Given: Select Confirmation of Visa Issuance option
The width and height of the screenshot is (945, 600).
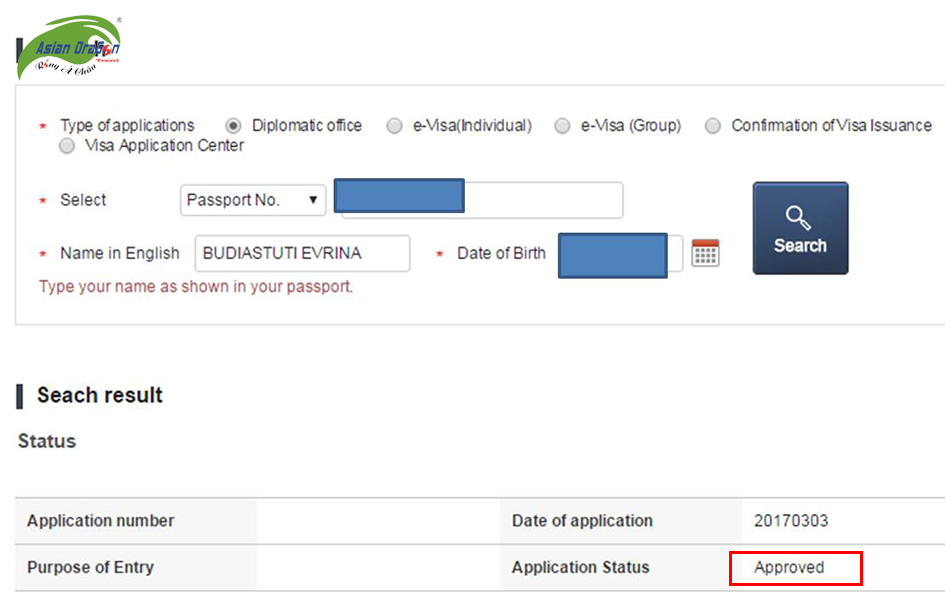Looking at the screenshot, I should (x=712, y=126).
